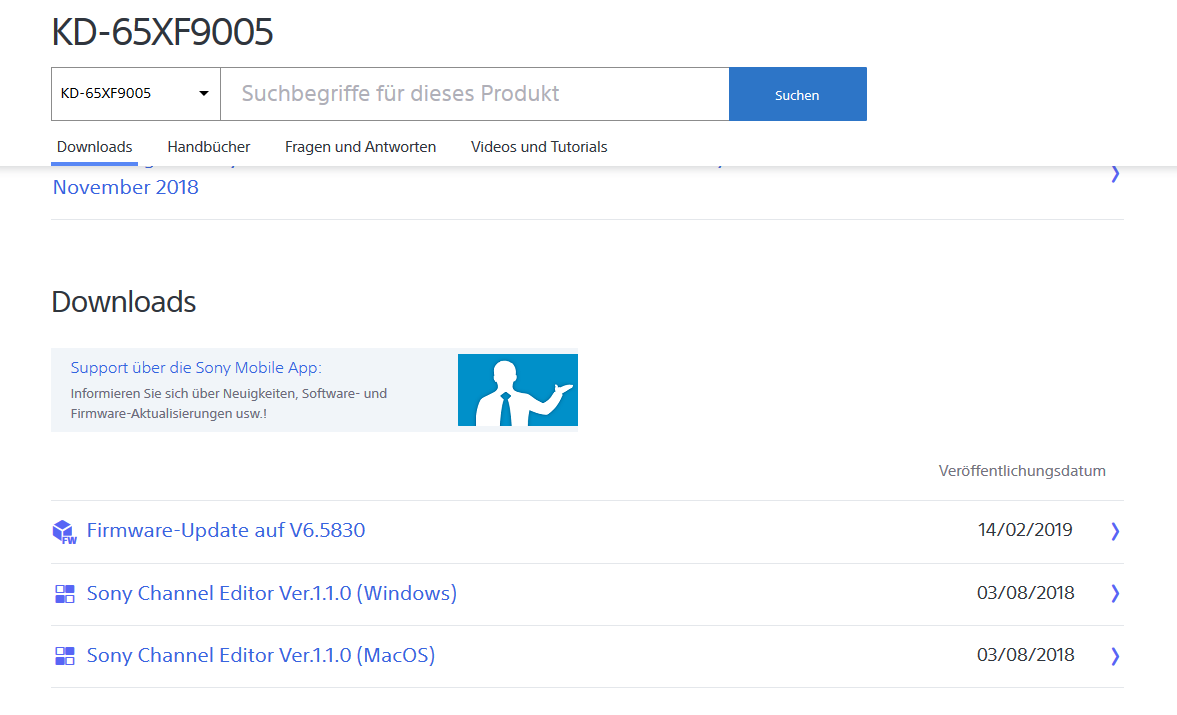The width and height of the screenshot is (1177, 715).
Task: Open Support über die Sony Mobile App link
Action: tap(196, 368)
